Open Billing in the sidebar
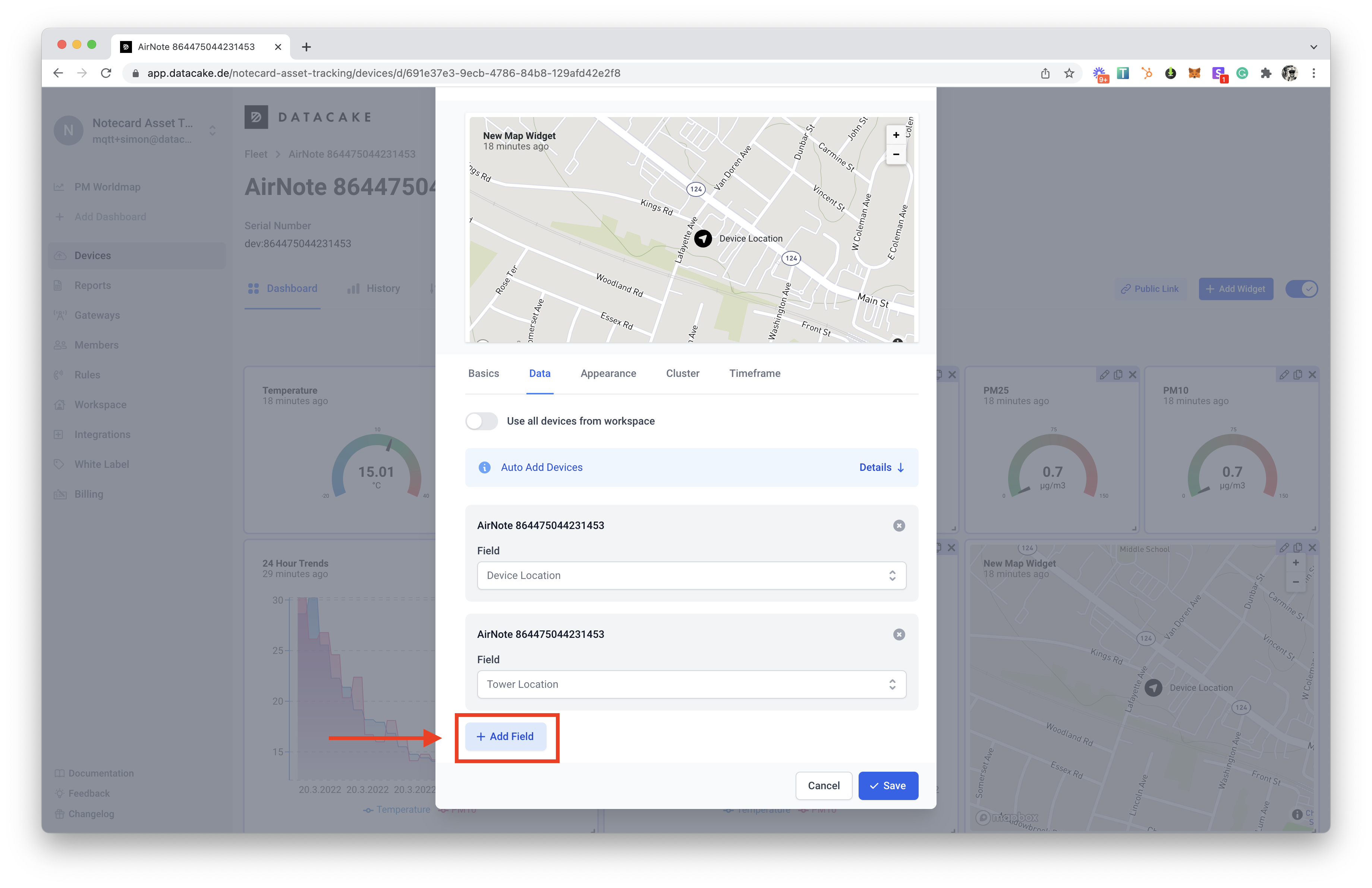 click(x=89, y=494)
